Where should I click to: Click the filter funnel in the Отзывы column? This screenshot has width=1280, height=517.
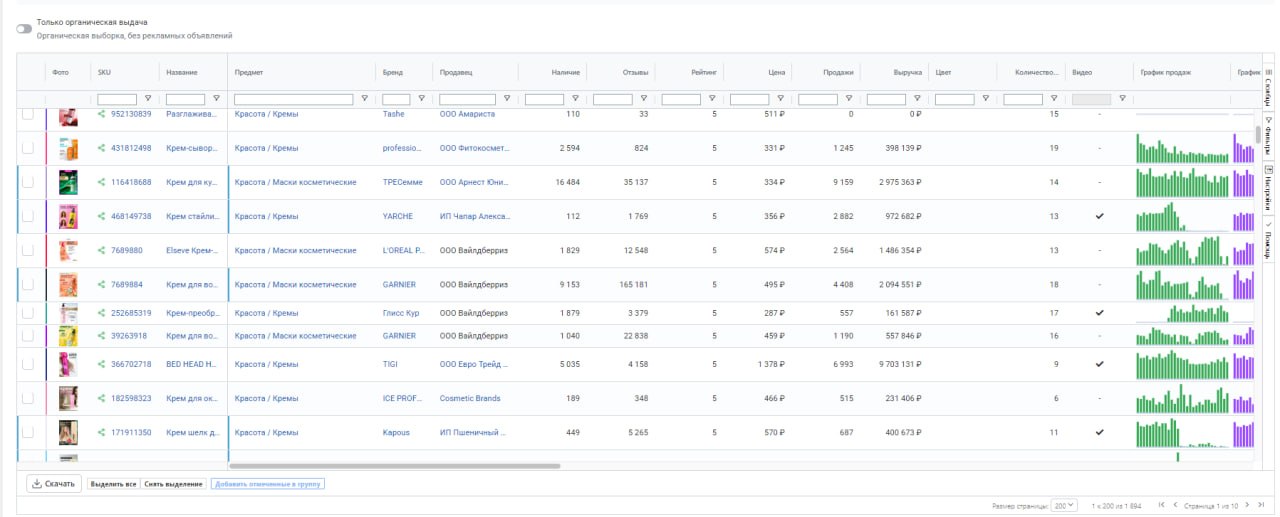pyautogui.click(x=643, y=98)
